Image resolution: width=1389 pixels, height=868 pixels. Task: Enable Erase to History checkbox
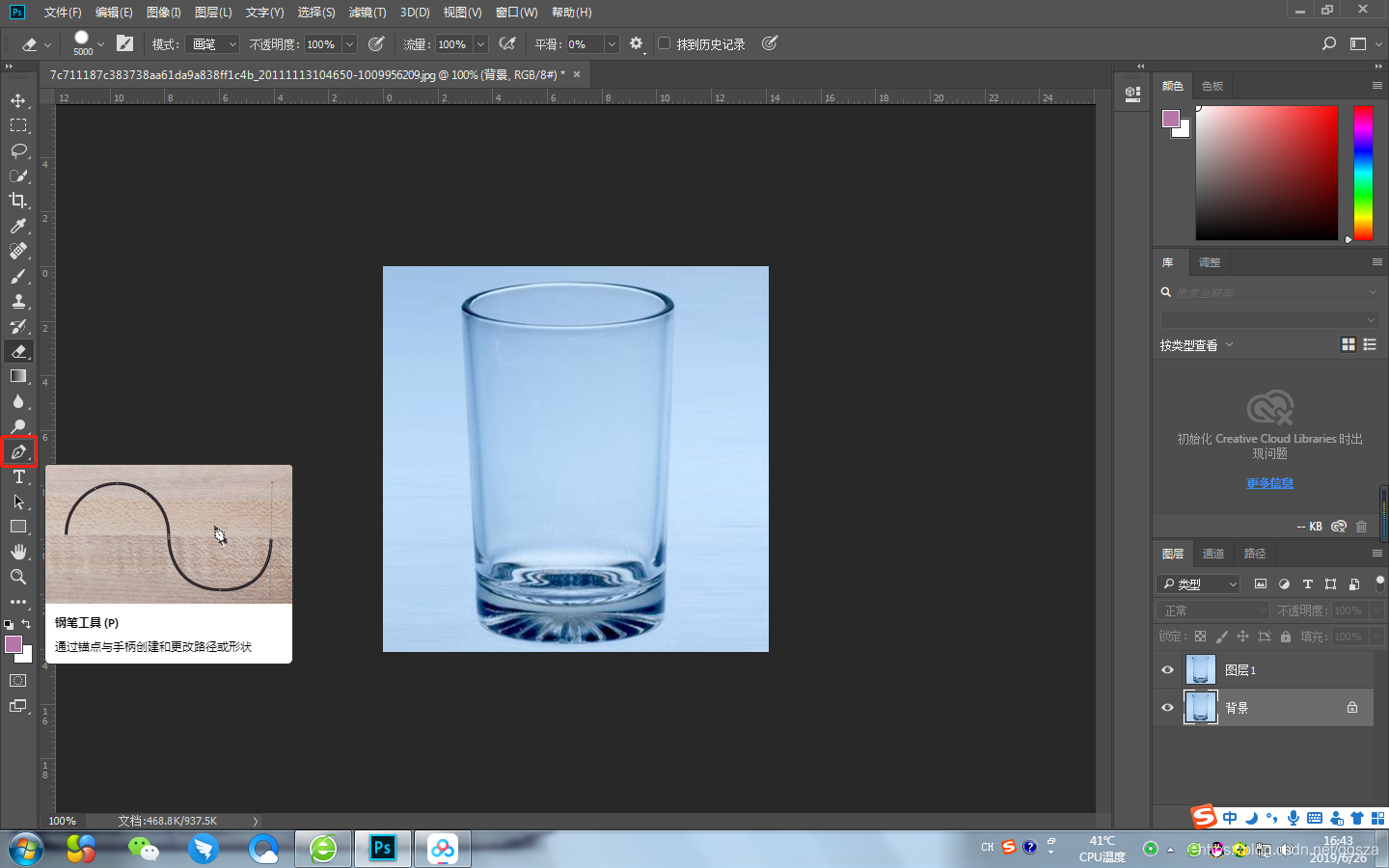[x=664, y=43]
